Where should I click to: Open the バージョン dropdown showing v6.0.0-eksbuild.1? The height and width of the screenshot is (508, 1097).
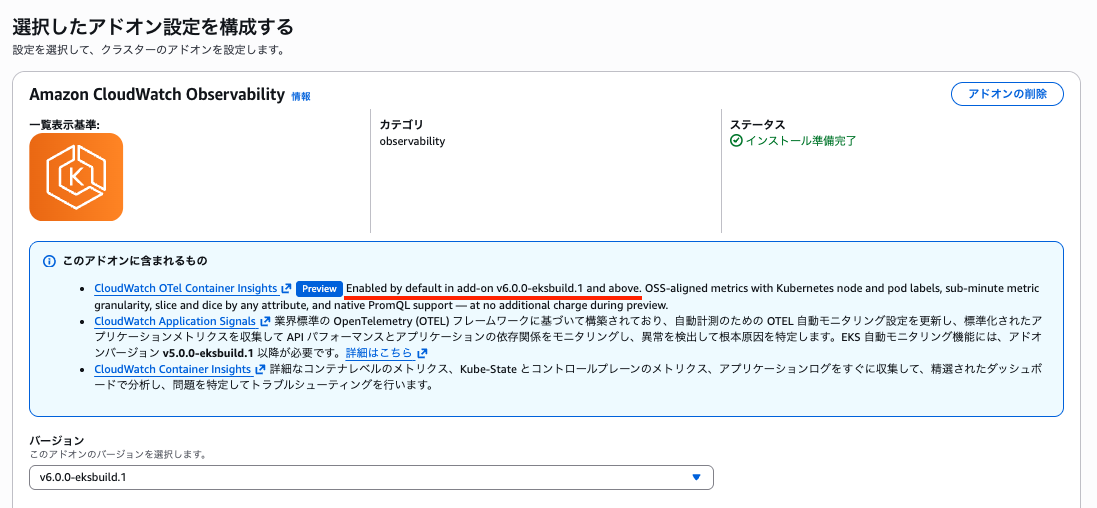371,477
